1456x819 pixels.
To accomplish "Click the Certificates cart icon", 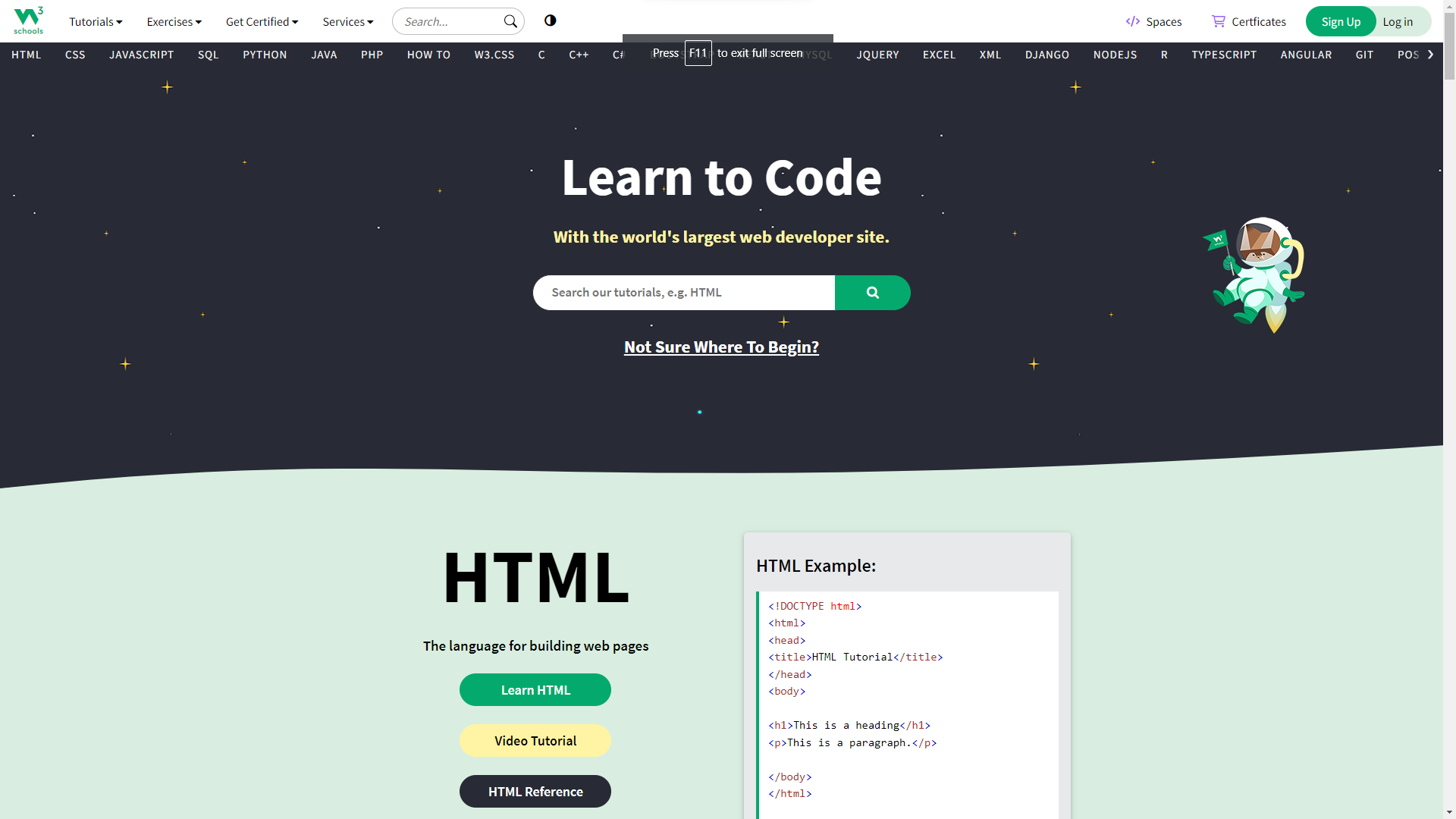I will coord(1218,21).
